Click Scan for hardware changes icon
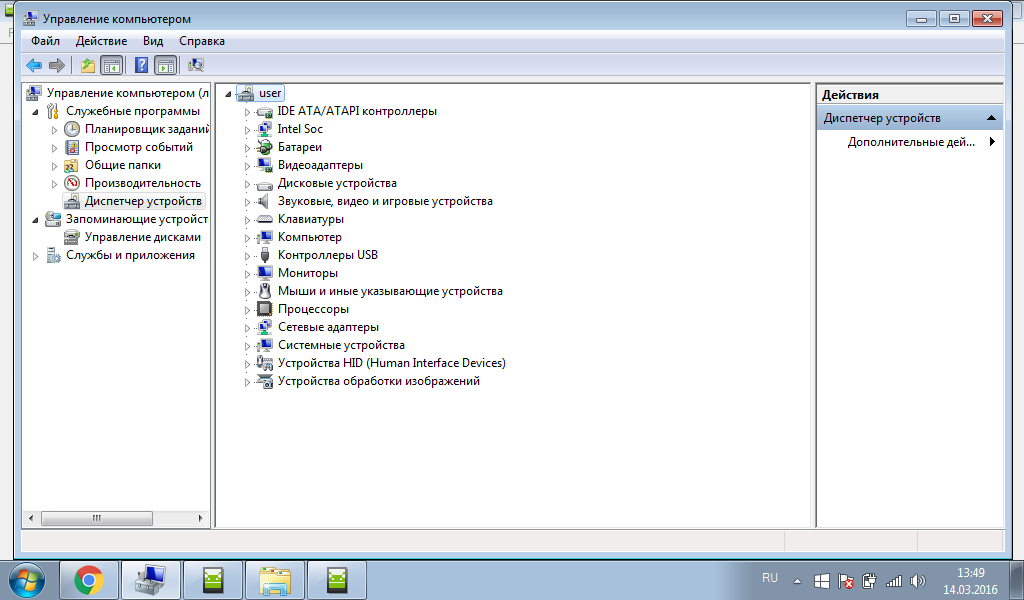Screen dimensions: 1024x600 click(195, 65)
